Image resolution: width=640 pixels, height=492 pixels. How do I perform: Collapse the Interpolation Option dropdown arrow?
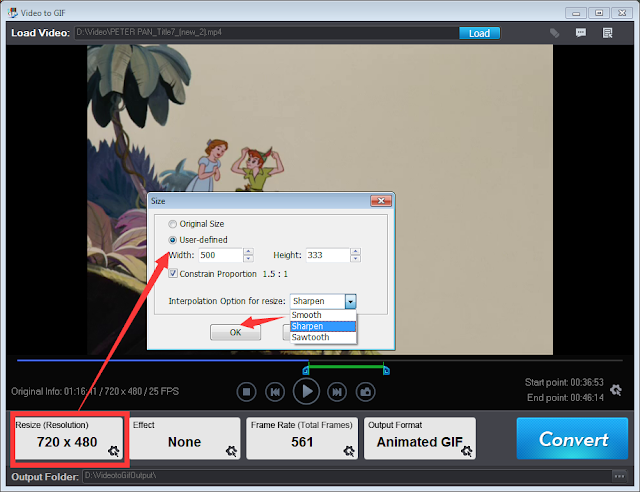tap(351, 301)
